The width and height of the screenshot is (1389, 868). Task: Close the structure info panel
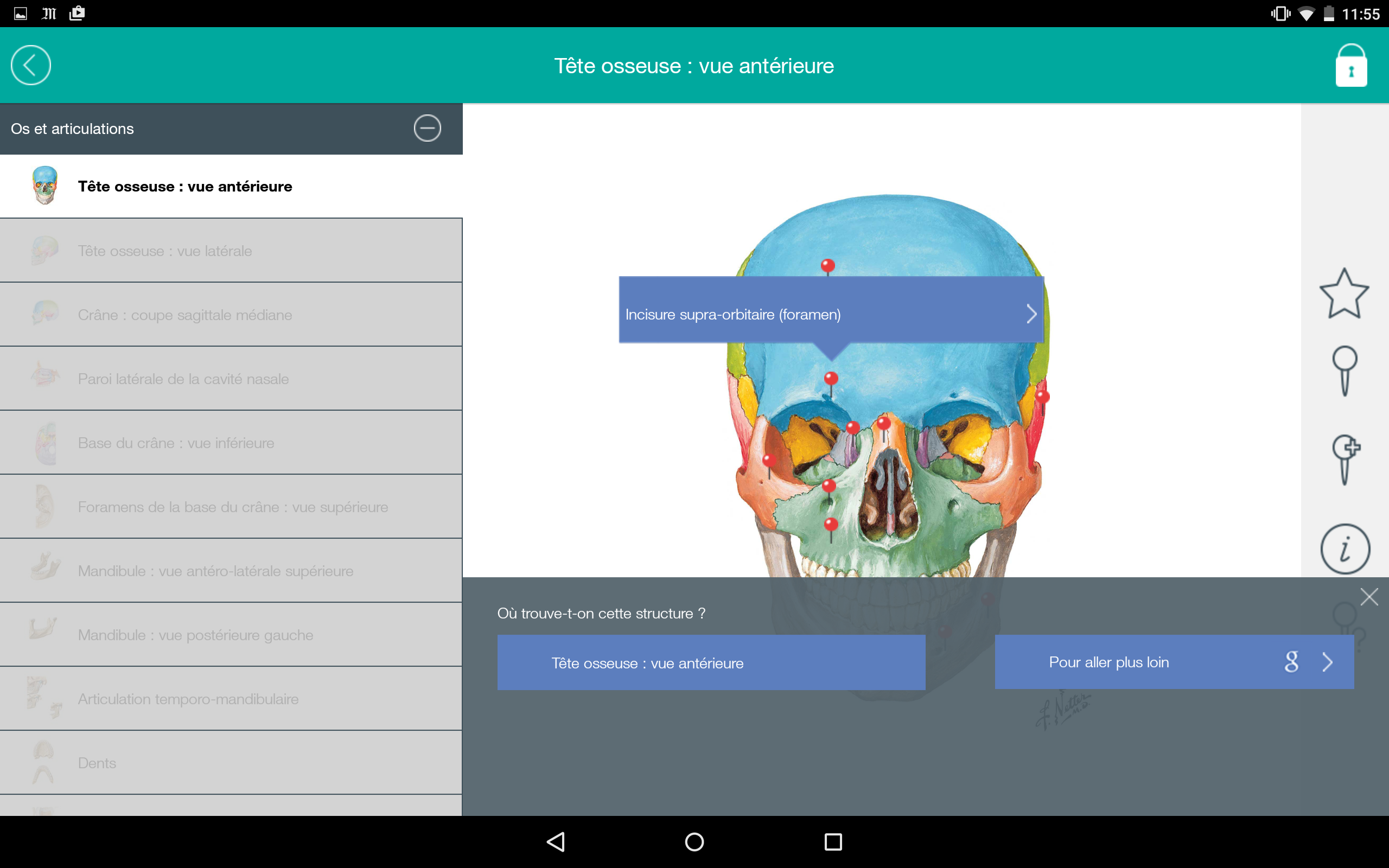[1369, 597]
